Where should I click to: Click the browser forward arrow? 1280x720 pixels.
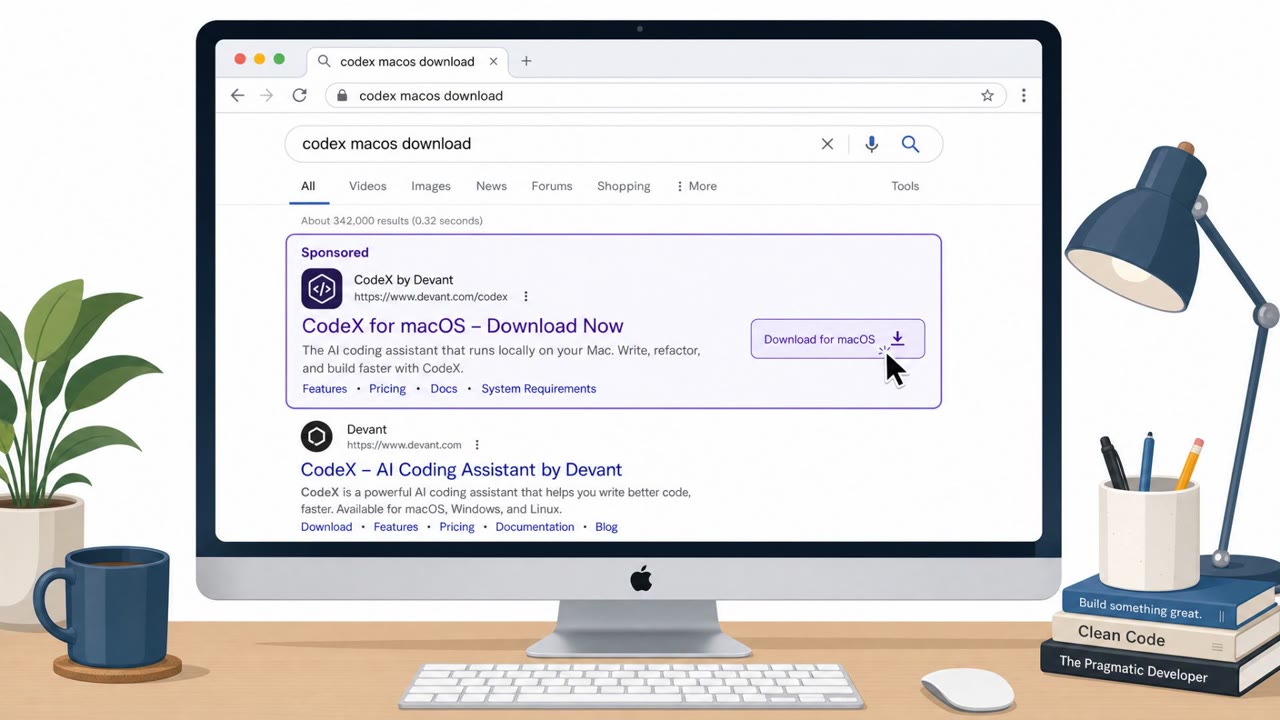pos(267,96)
